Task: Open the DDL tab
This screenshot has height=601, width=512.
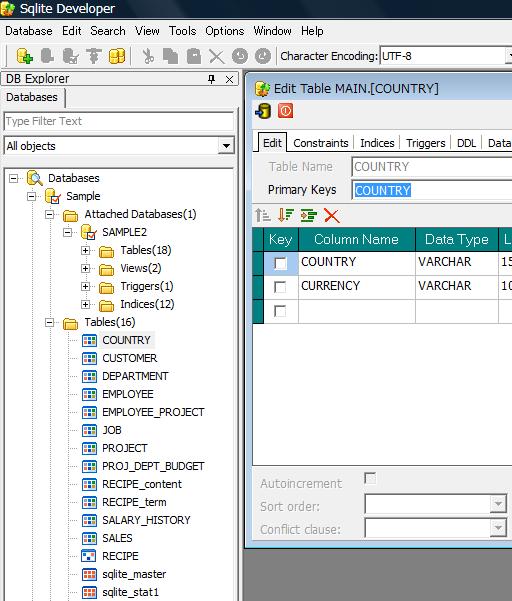Action: (466, 143)
